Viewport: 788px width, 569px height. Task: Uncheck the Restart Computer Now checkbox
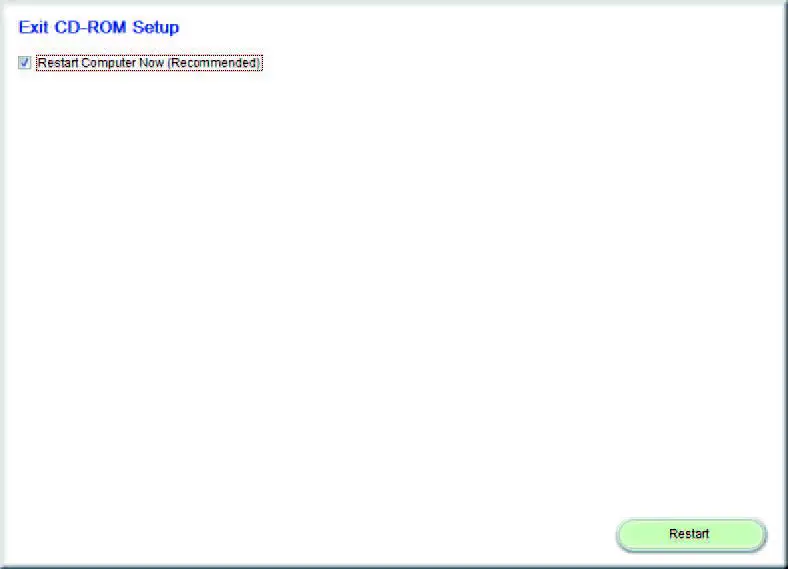pos(24,63)
